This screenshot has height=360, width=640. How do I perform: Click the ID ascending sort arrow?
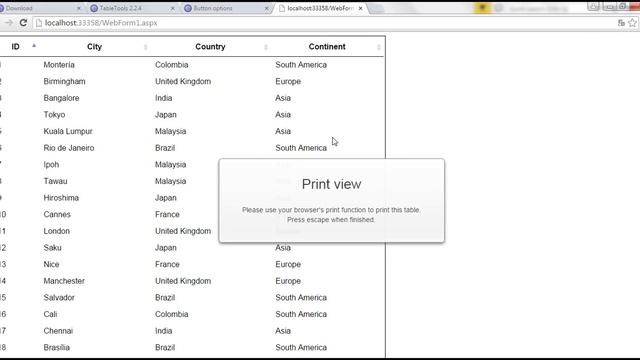click(x=34, y=46)
